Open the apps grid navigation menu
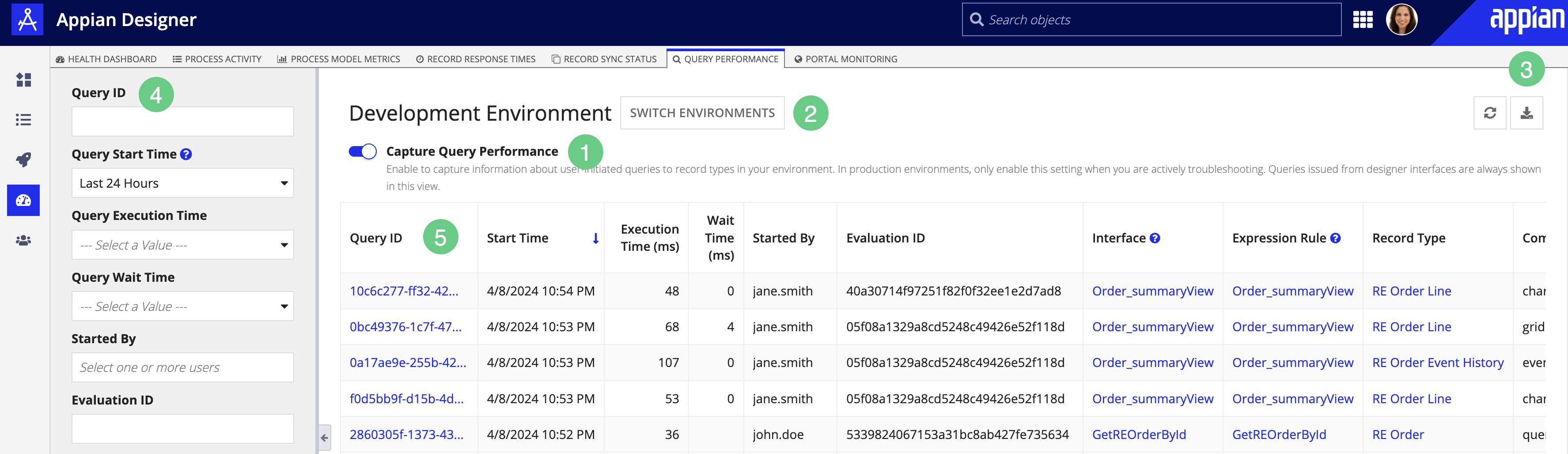This screenshot has height=454, width=1568. click(x=1362, y=20)
